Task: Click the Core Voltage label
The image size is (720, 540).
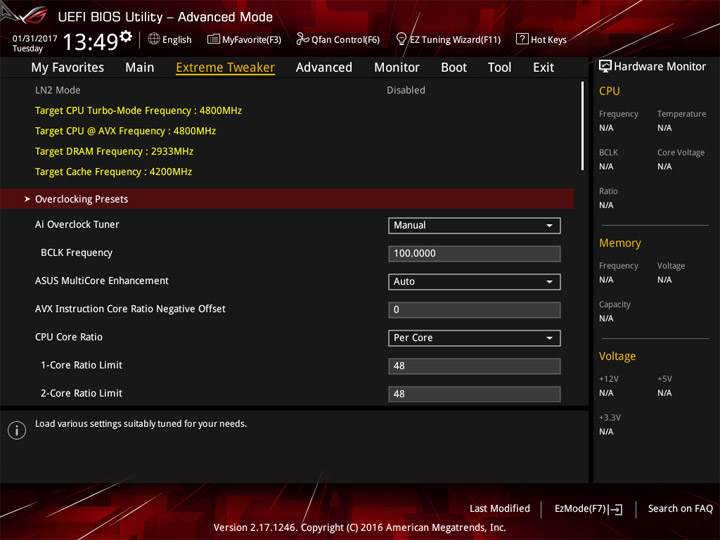Action: 681,152
